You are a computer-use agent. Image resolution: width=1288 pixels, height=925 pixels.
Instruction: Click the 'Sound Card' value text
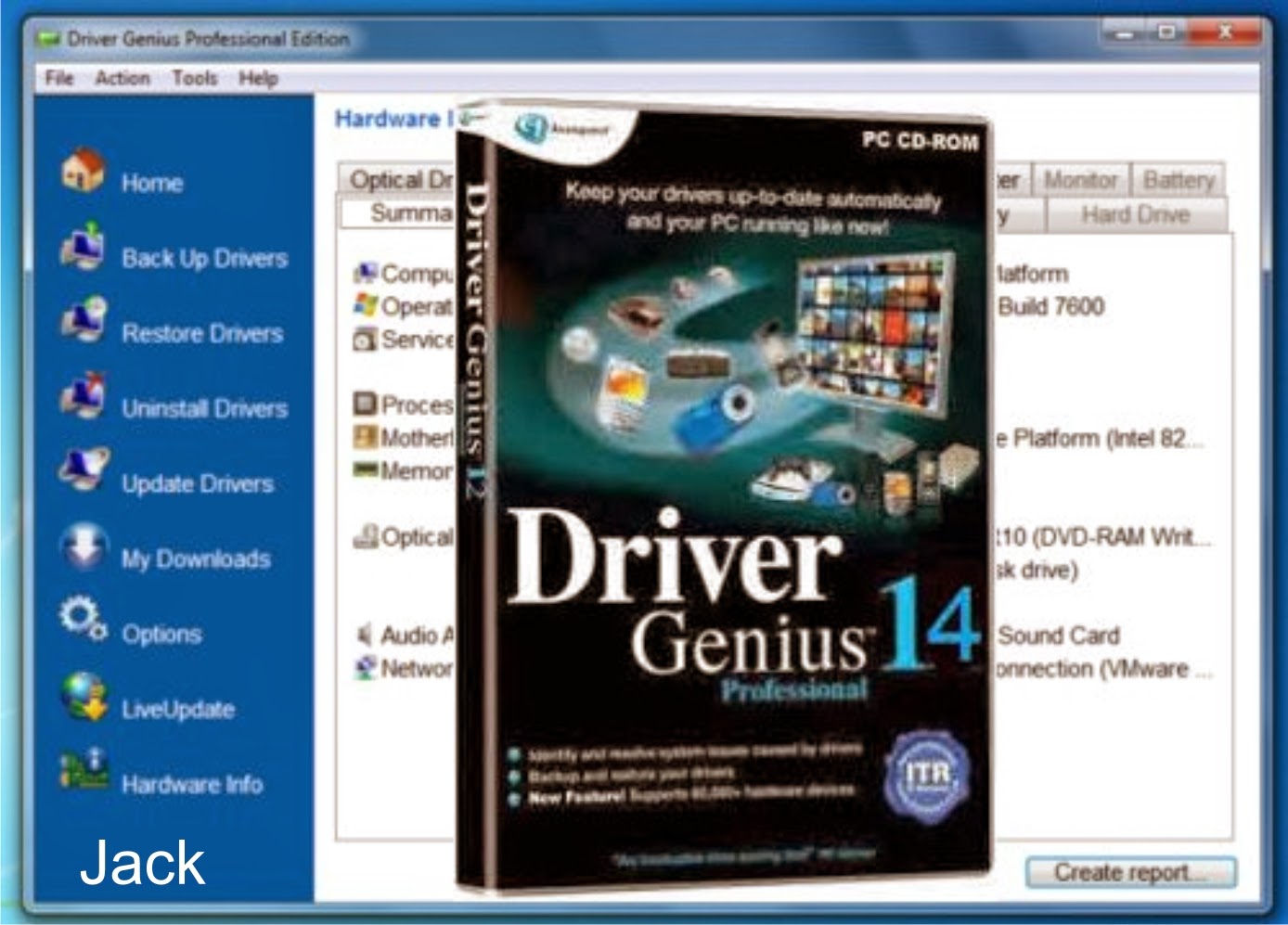[x=1059, y=636]
